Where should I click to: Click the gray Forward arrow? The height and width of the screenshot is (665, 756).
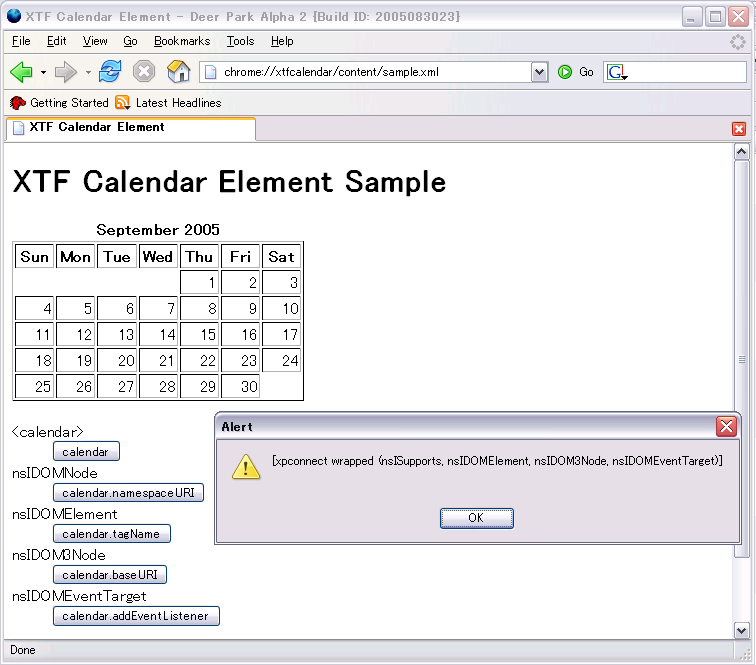click(66, 72)
